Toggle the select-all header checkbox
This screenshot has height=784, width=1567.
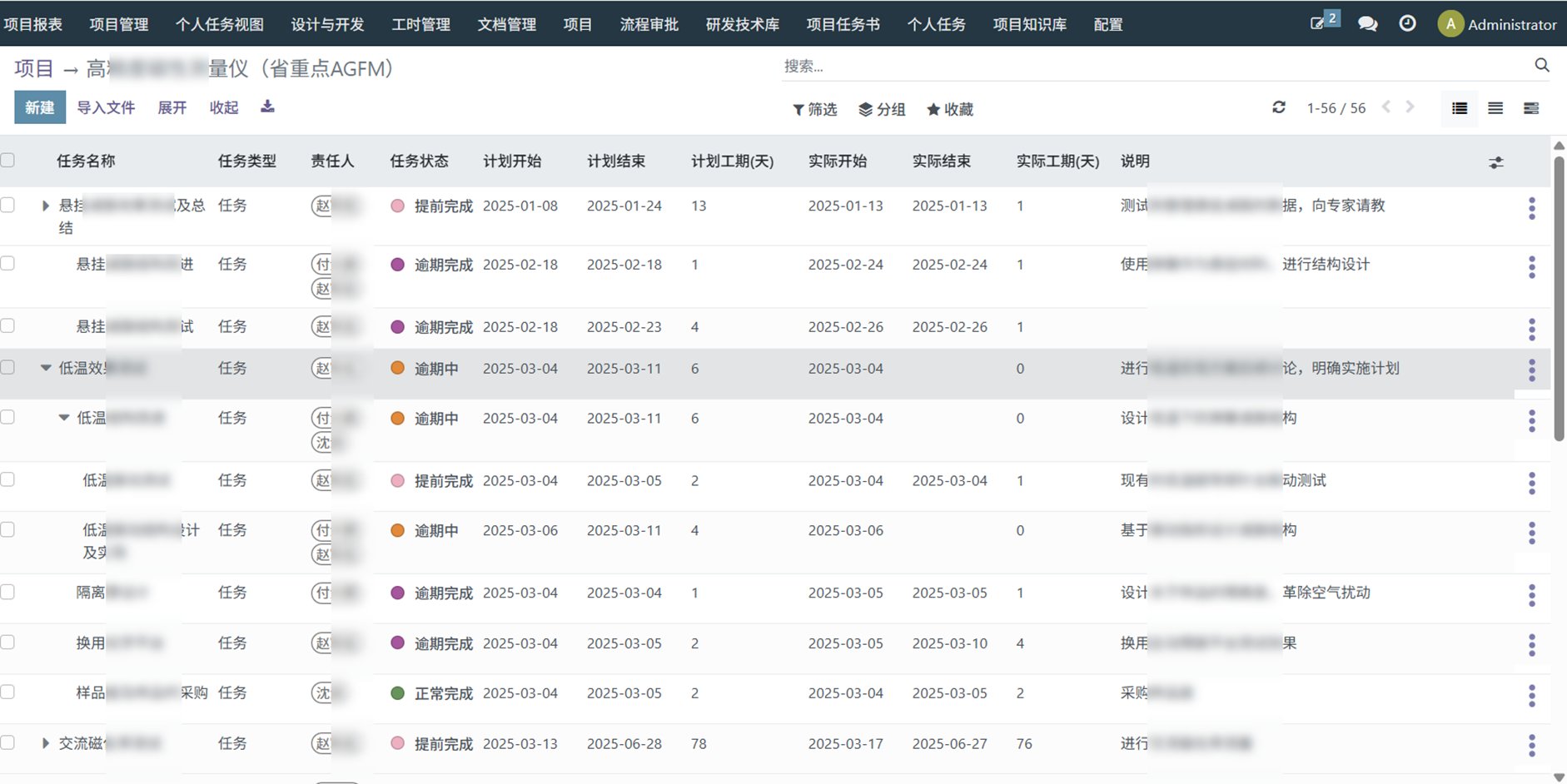[x=7, y=160]
